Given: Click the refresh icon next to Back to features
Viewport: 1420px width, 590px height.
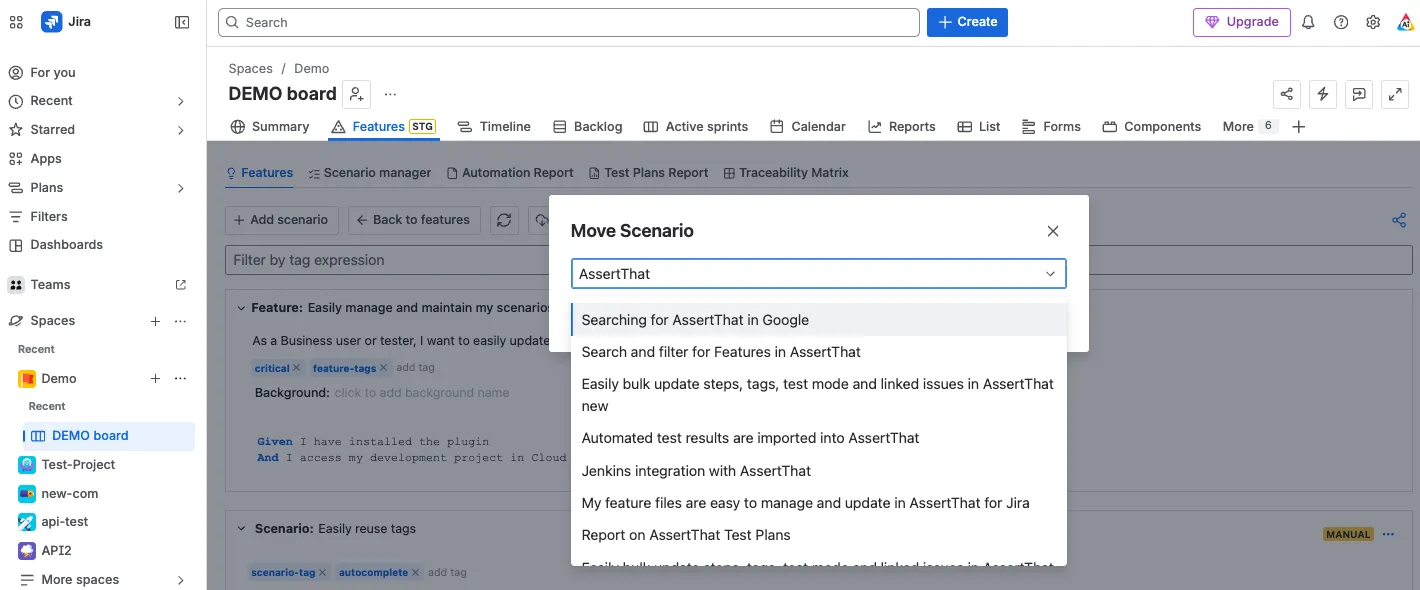Looking at the screenshot, I should click(505, 220).
